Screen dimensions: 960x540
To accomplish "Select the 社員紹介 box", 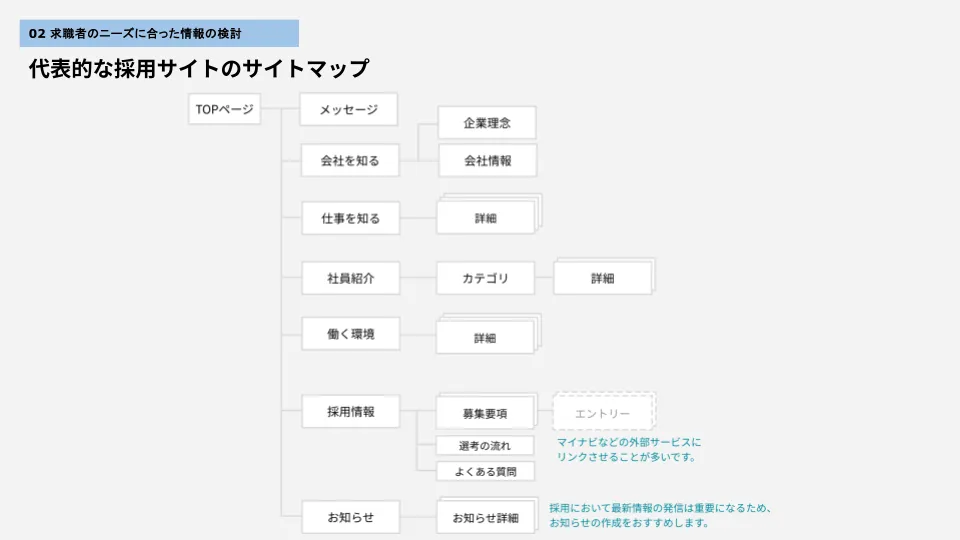I will click(350, 278).
